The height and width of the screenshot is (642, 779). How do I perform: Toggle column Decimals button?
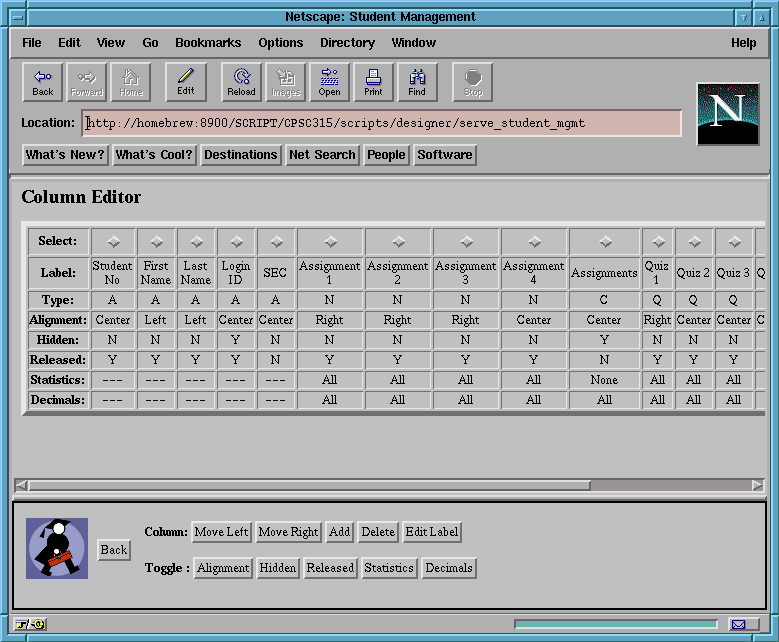(449, 568)
